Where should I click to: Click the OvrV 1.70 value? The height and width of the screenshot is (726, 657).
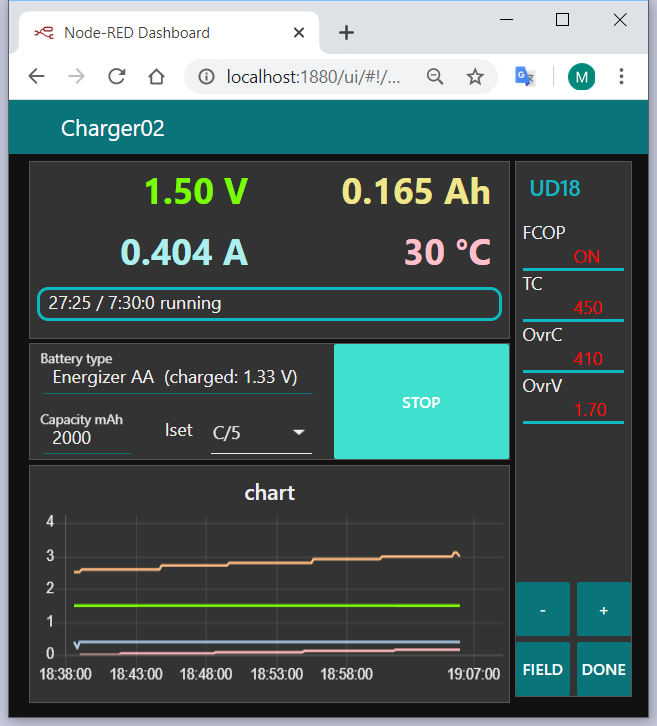coord(590,409)
